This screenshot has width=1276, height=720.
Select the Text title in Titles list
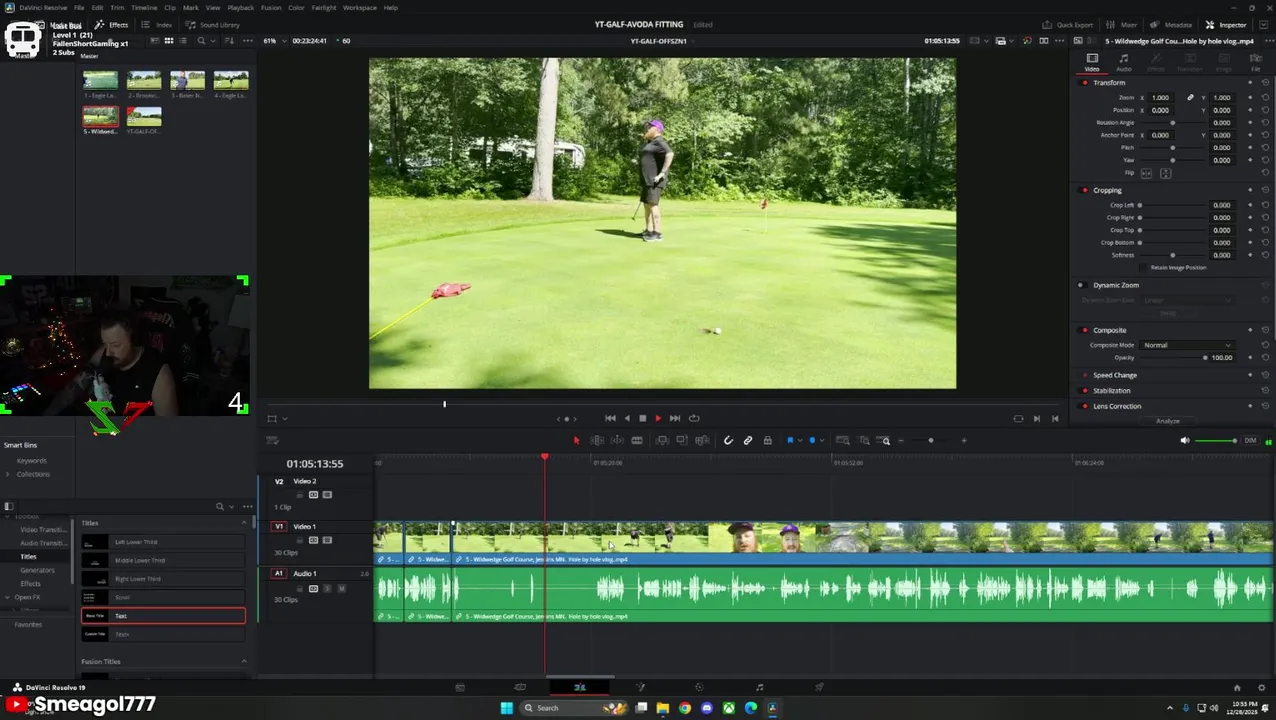(163, 616)
